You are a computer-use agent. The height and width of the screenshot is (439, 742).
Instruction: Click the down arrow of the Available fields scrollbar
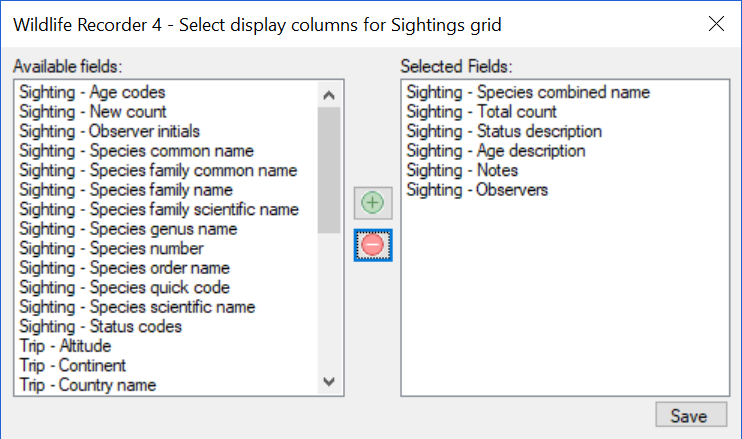[x=329, y=381]
